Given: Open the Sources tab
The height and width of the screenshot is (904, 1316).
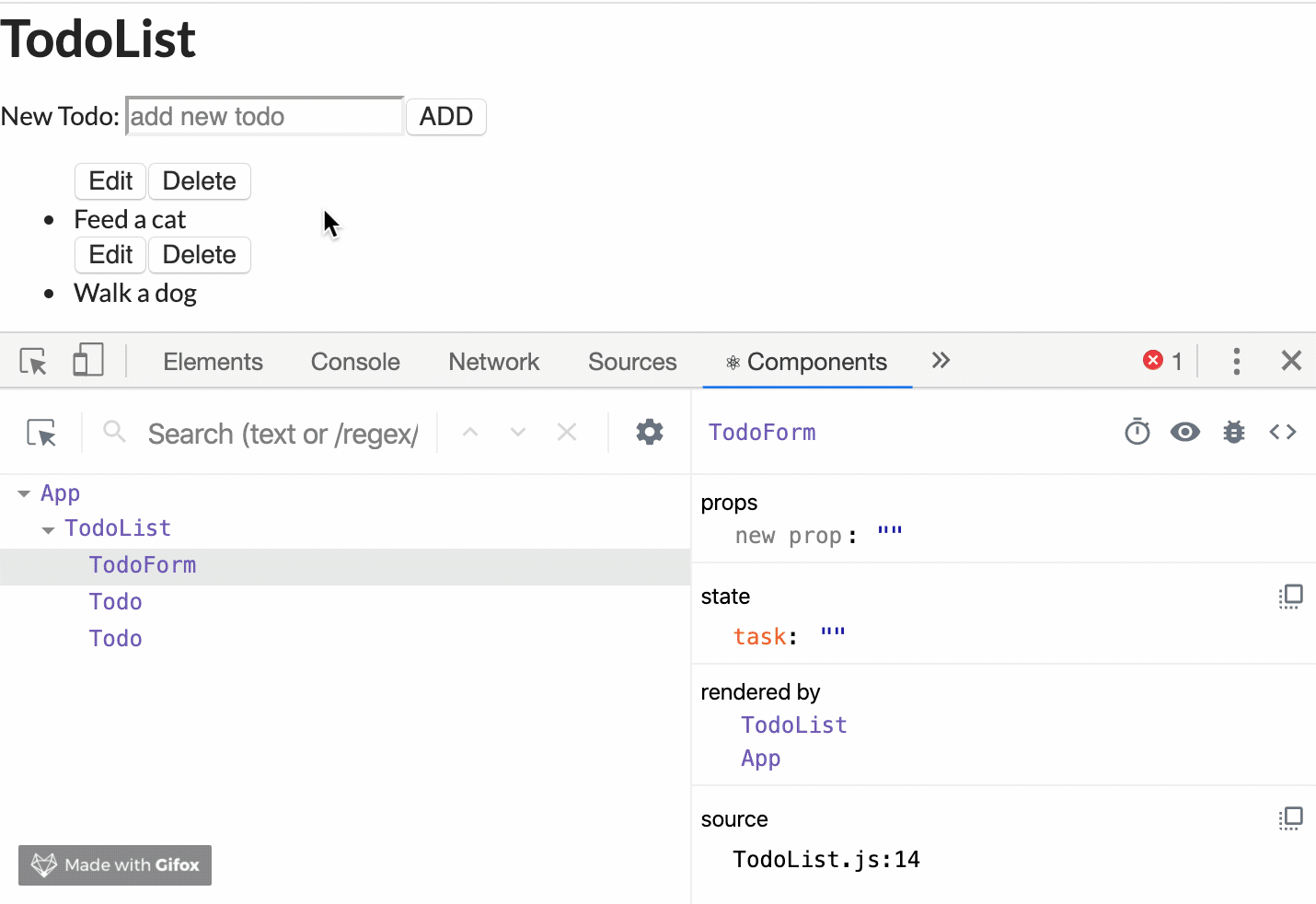Looking at the screenshot, I should (632, 361).
